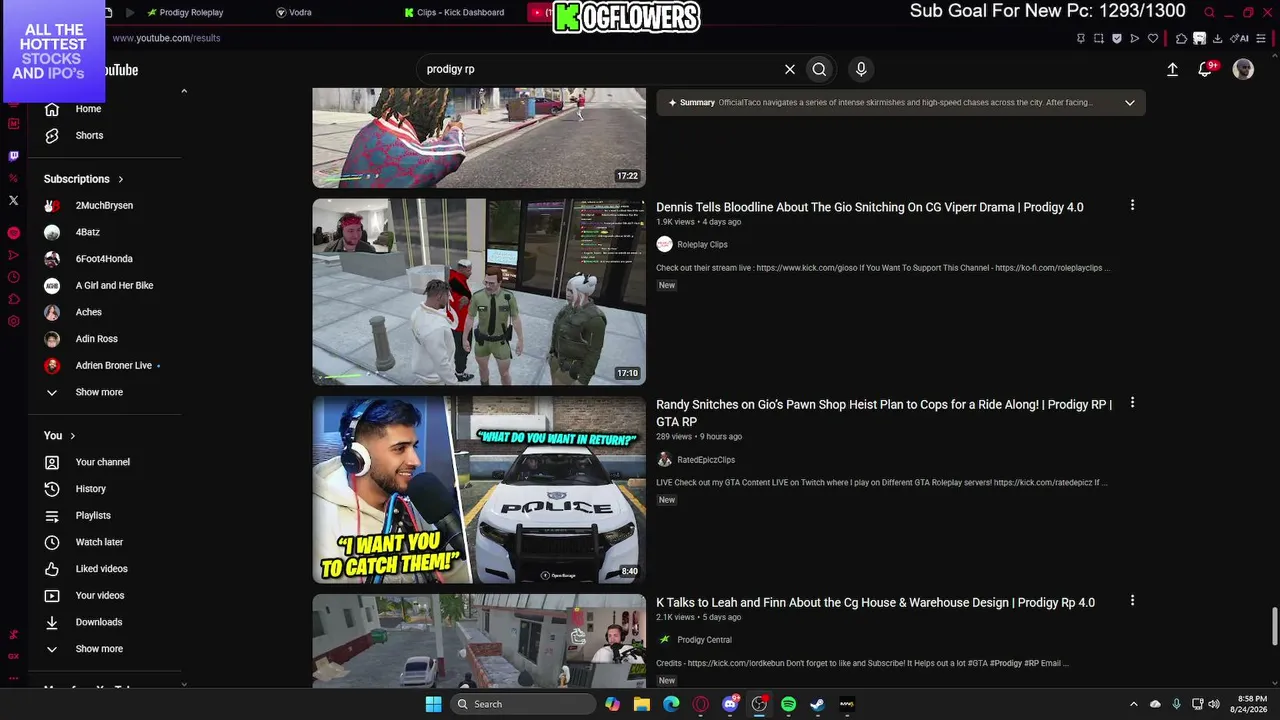Clear the YouTube search box text

(790, 69)
